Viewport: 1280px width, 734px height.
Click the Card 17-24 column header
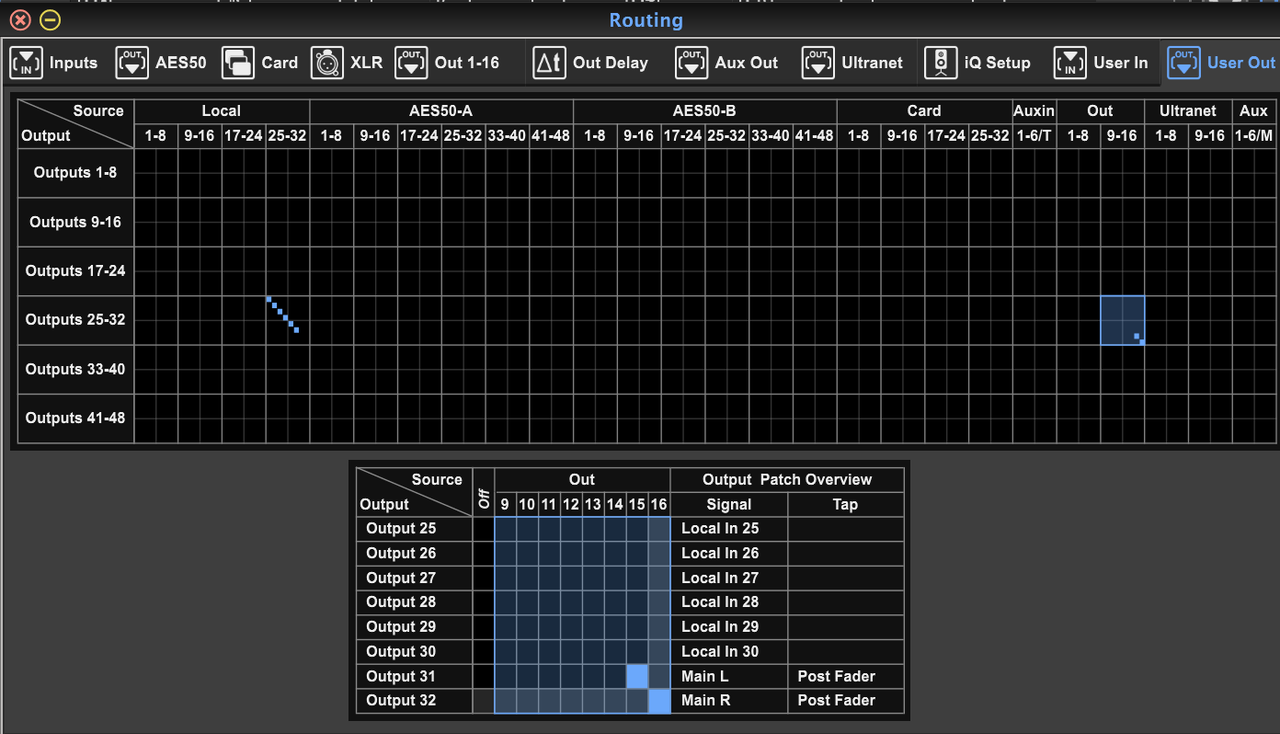[x=946, y=136]
